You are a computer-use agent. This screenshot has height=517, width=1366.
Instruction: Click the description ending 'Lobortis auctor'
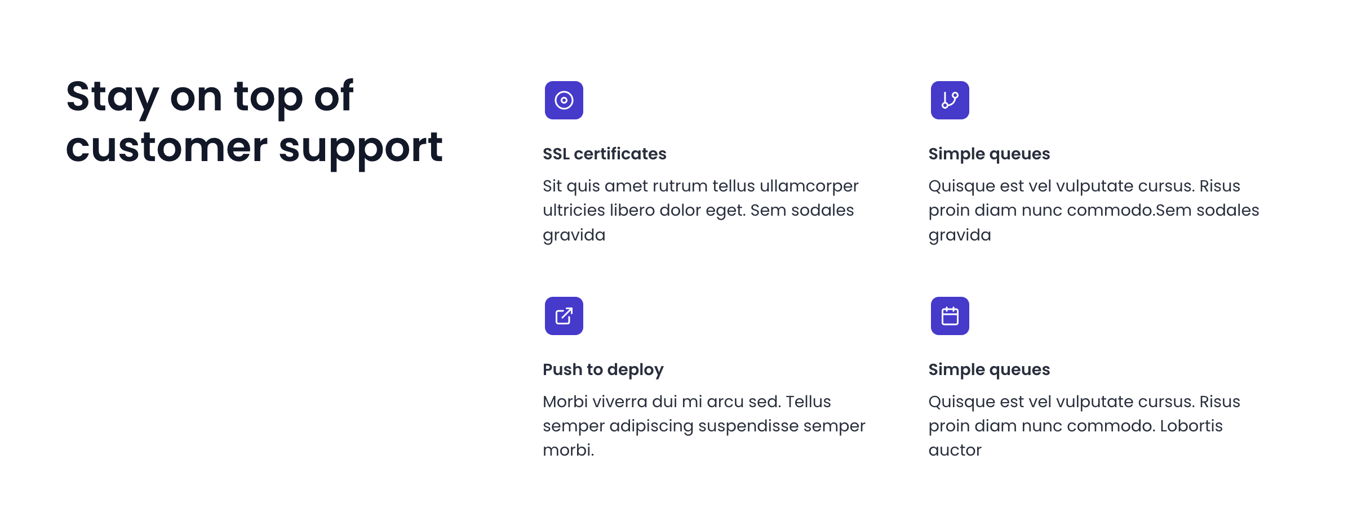coord(1084,426)
